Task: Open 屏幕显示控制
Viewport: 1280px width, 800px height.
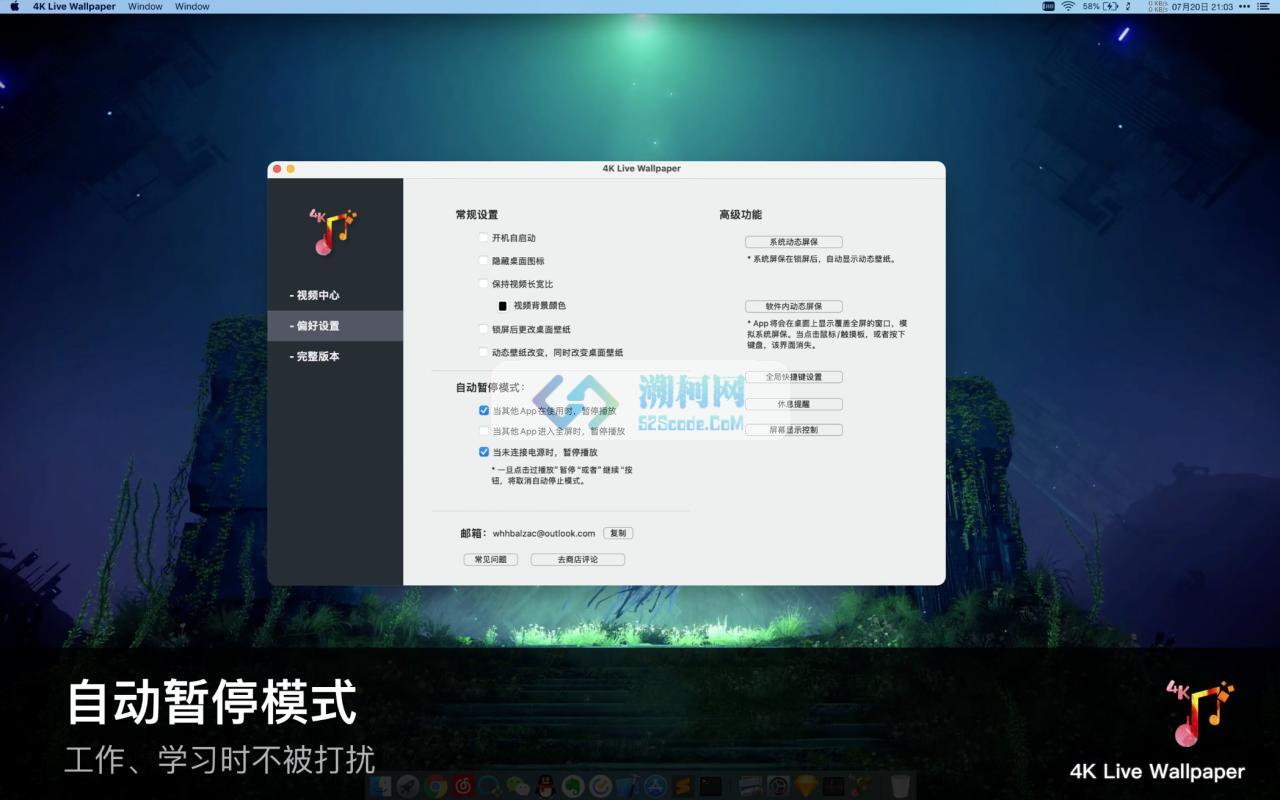Action: pyautogui.click(x=794, y=430)
